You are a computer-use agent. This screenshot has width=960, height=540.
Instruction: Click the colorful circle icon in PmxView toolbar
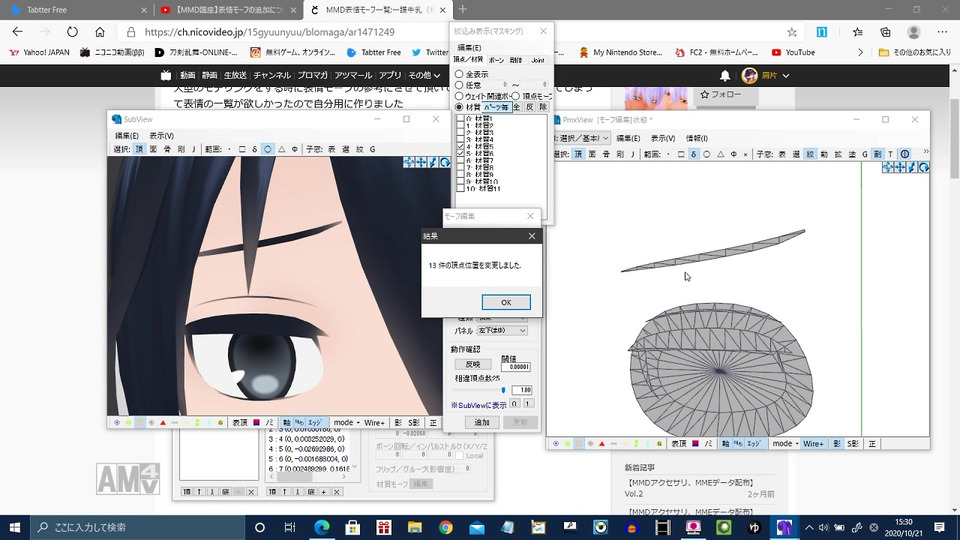tap(905, 154)
